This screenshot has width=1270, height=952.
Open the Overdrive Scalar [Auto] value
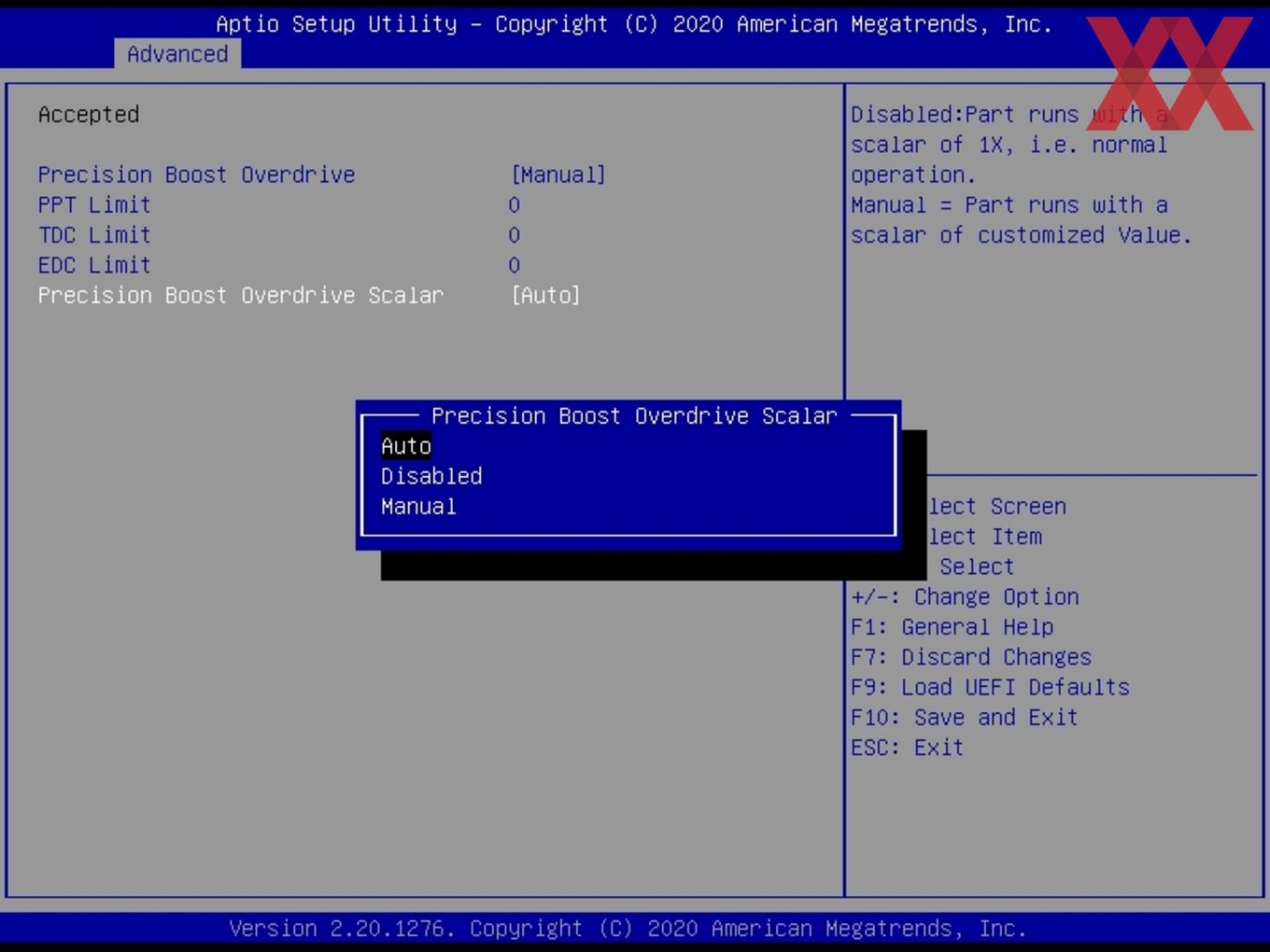click(545, 295)
